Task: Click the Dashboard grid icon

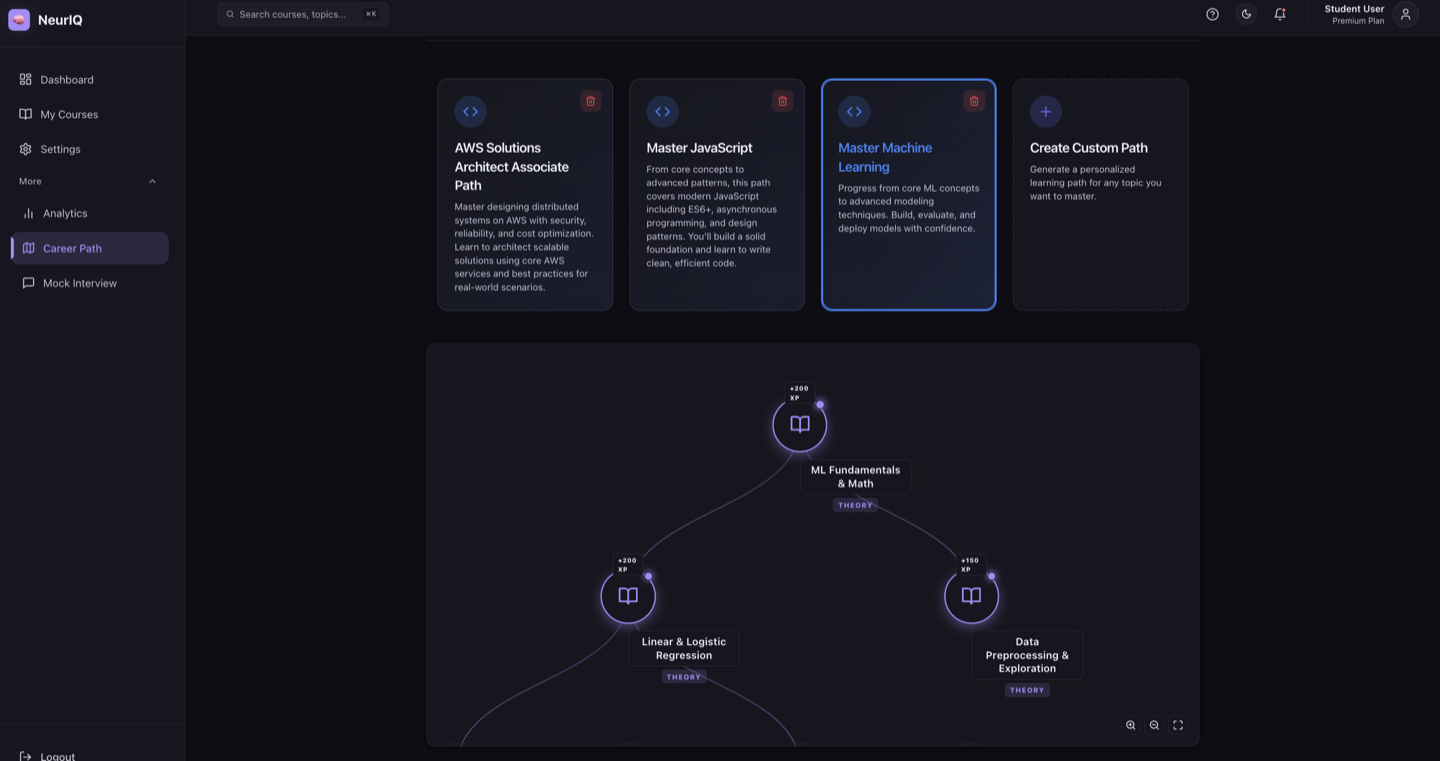Action: 26,79
